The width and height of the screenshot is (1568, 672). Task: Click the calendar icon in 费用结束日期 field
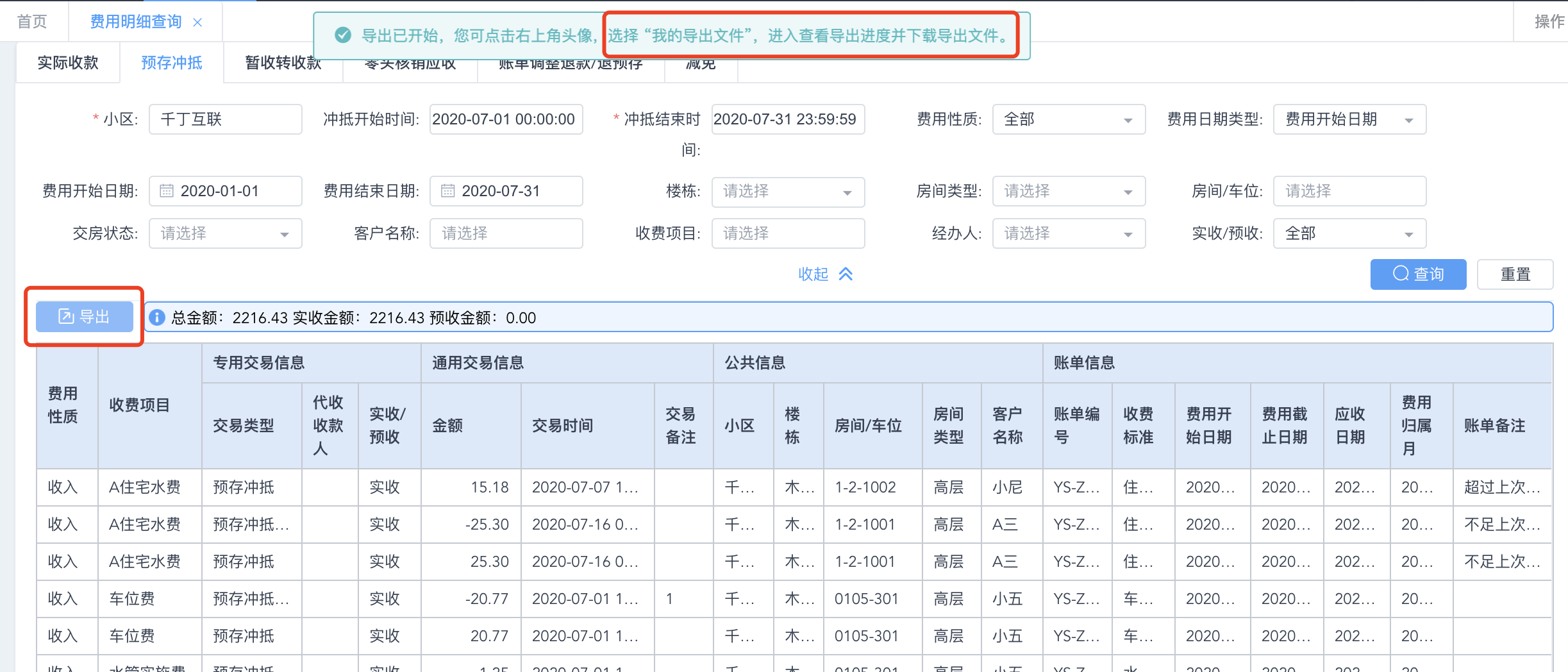pyautogui.click(x=447, y=191)
